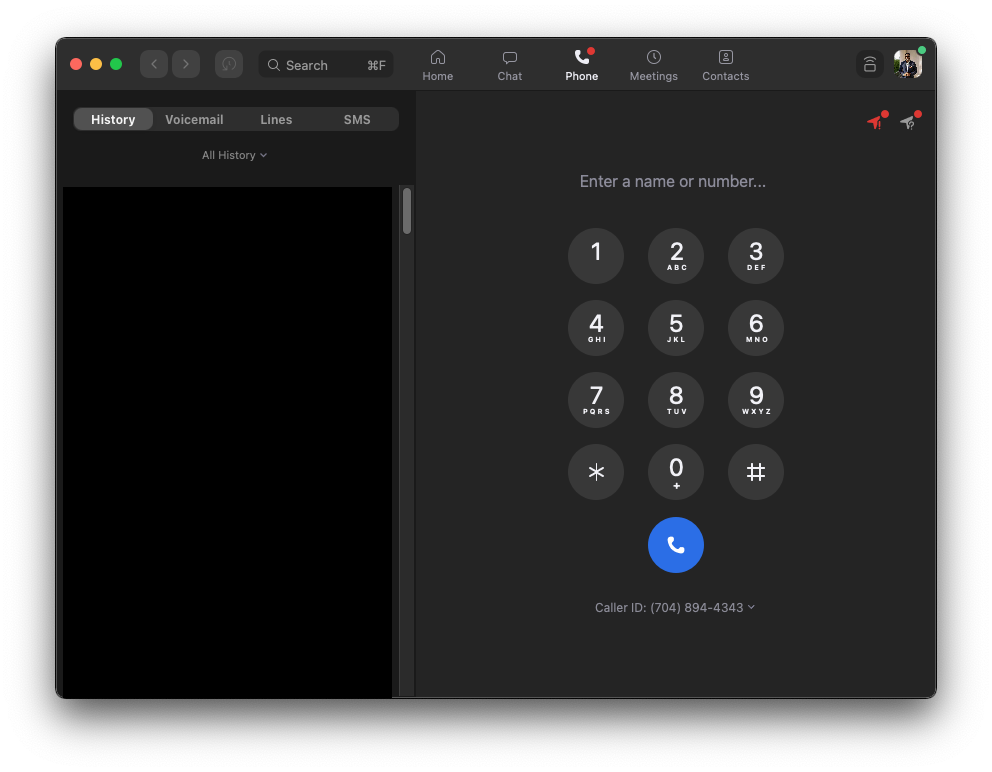Viewport: 992px width, 772px height.
Task: Click the blue call button
Action: pos(676,545)
